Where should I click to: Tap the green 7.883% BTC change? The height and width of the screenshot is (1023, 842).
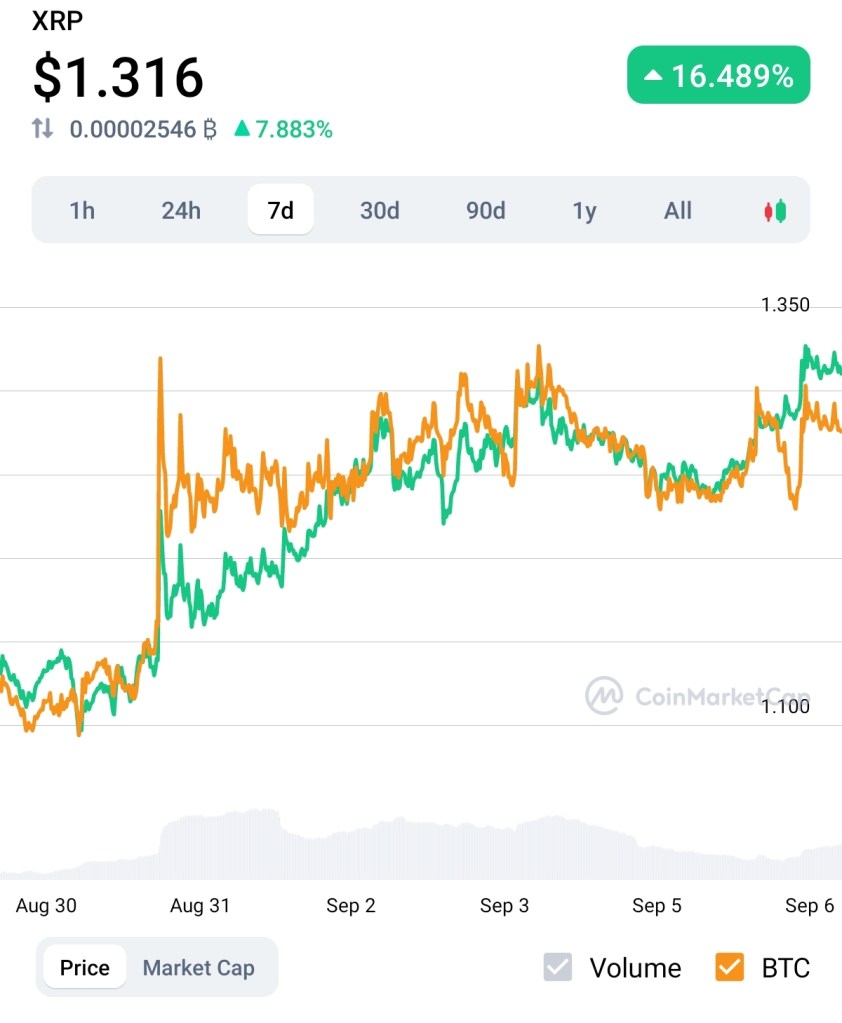pyautogui.click(x=283, y=129)
